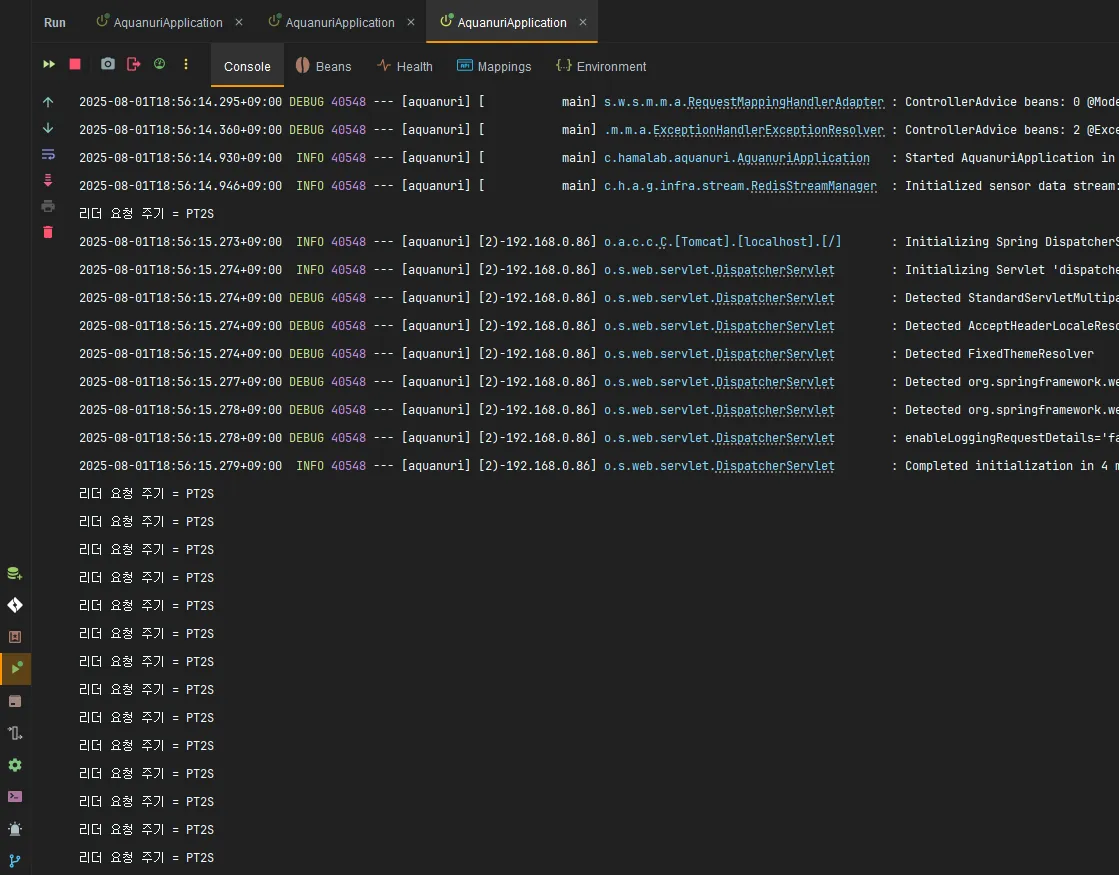
Task: Click timestamp 2025-08-01T18:56:14.295+09:00
Action: coord(181,102)
